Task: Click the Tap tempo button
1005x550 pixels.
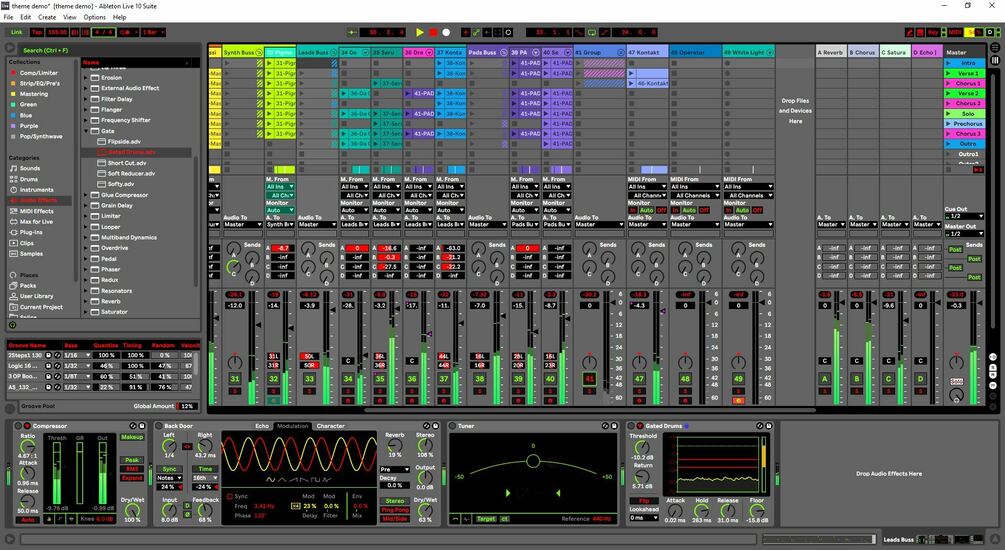Action: click(37, 32)
